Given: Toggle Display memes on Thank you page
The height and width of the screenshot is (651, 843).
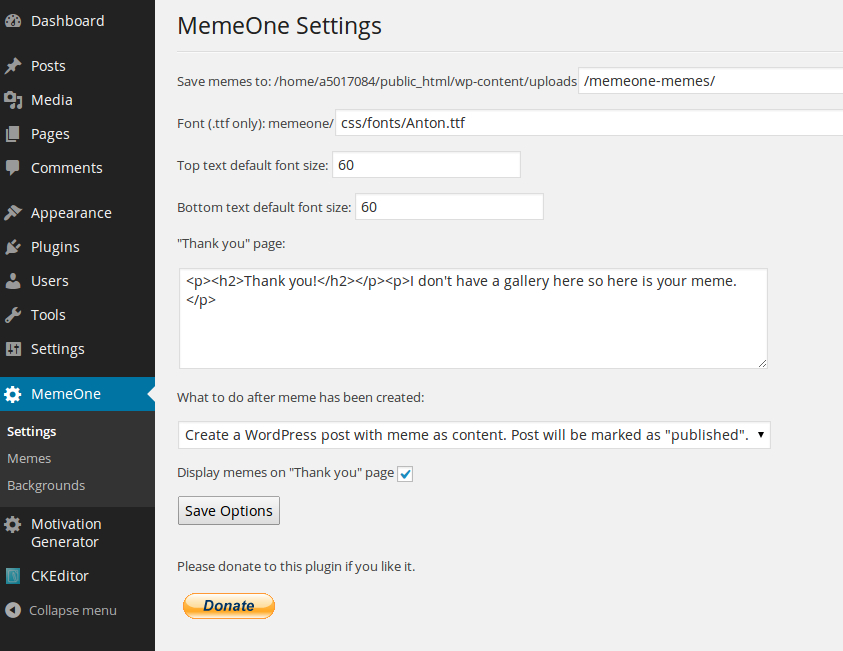Looking at the screenshot, I should pyautogui.click(x=405, y=474).
